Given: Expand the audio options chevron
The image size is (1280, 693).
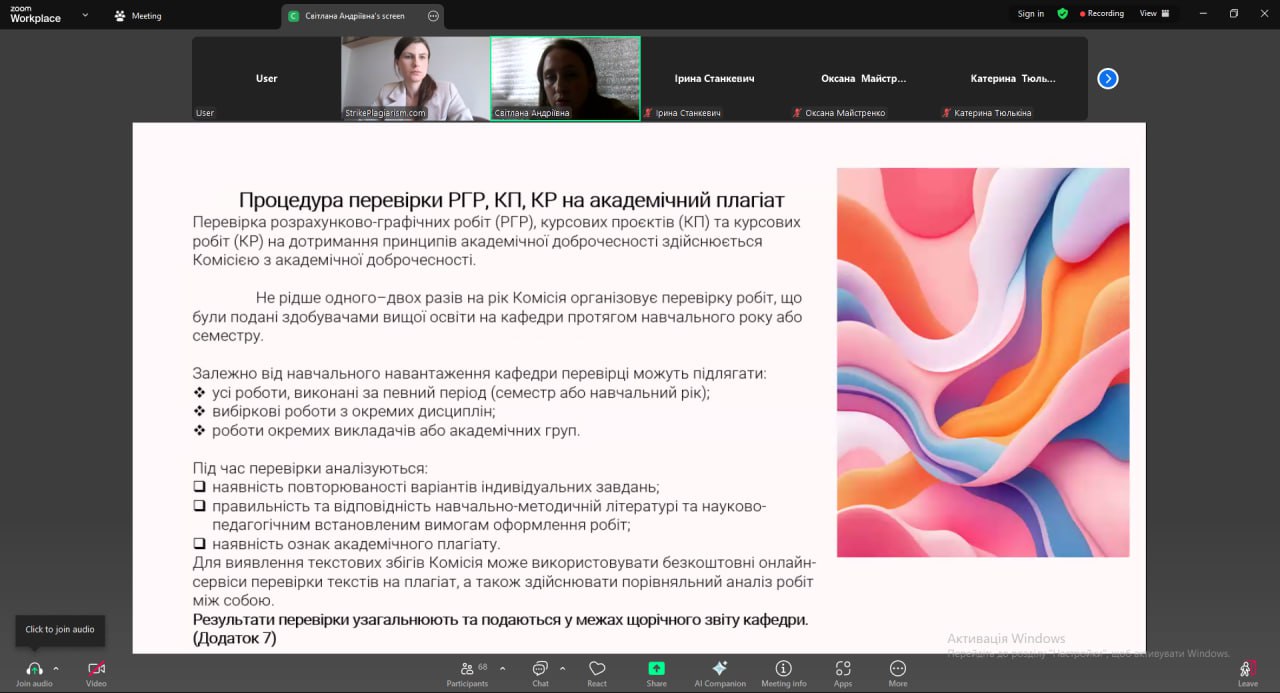Looking at the screenshot, I should click(56, 668).
